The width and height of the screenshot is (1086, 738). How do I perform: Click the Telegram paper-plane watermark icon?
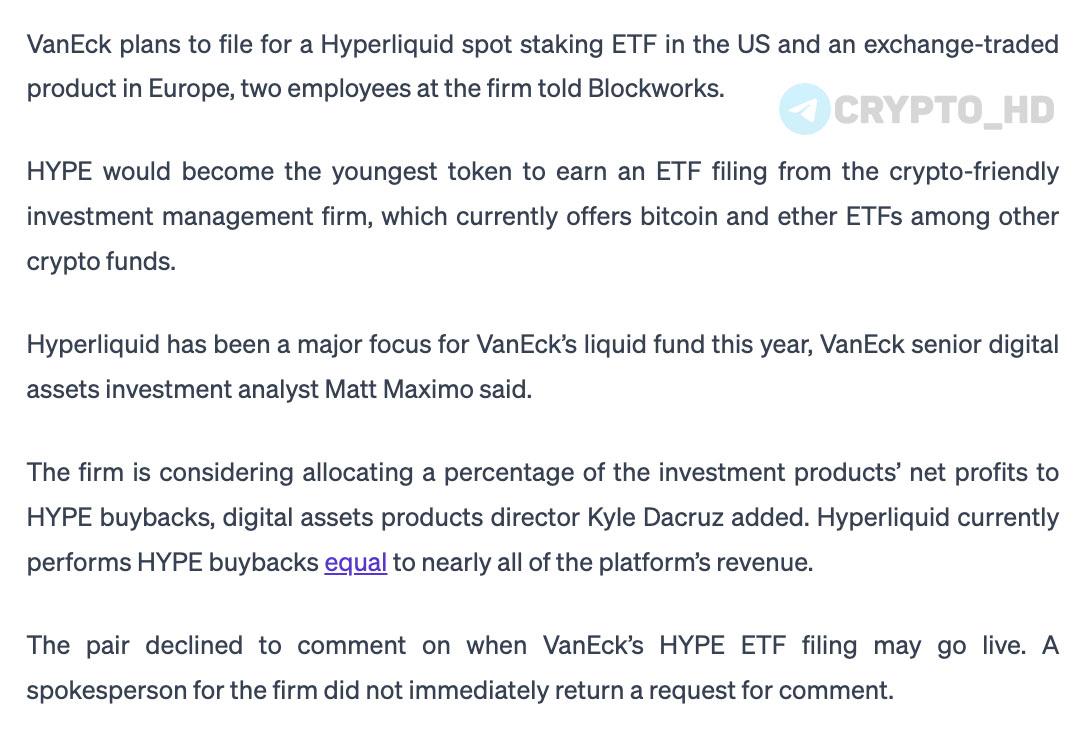[x=804, y=109]
